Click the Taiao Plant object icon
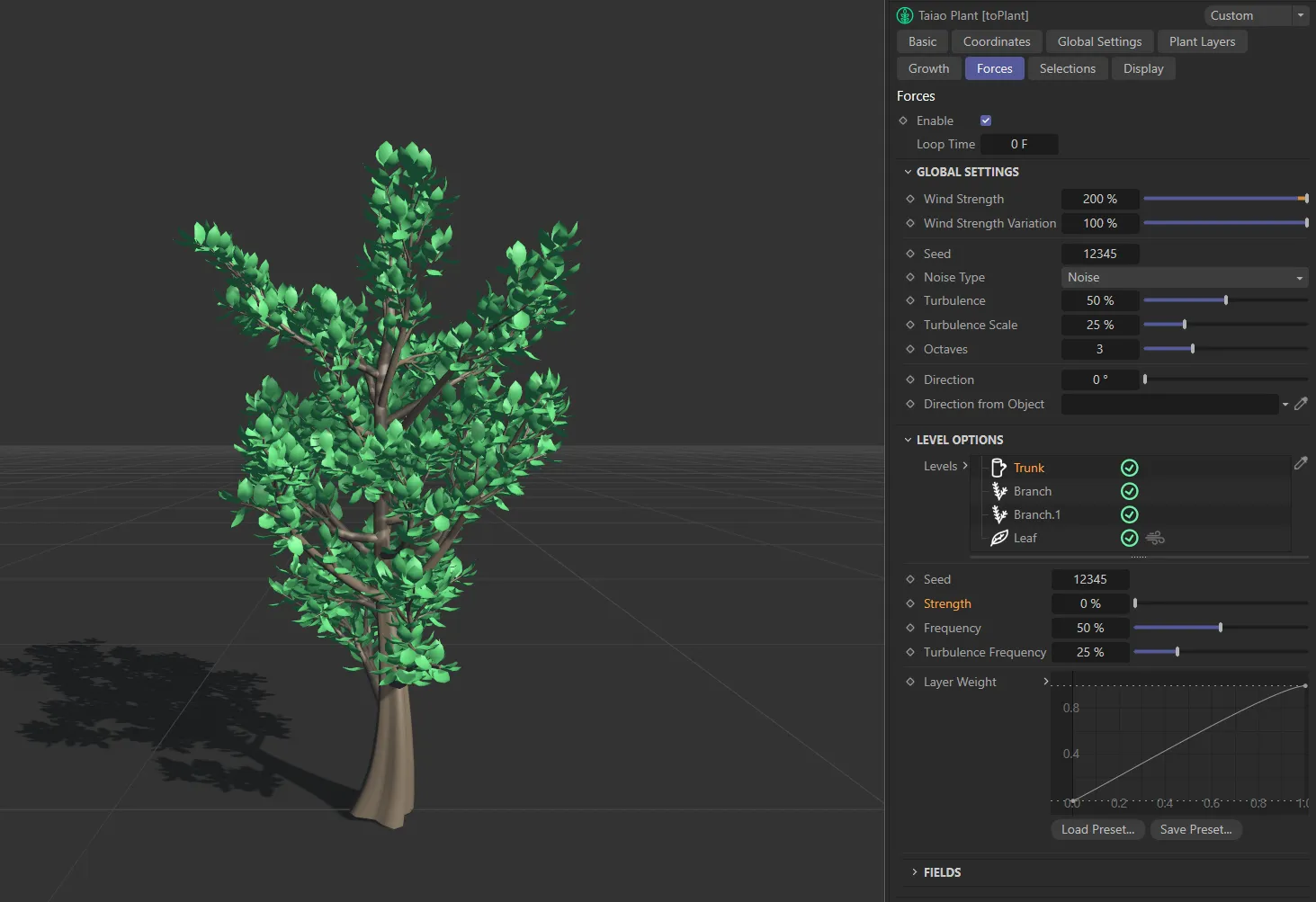Screen dimensions: 1316x902 click(x=905, y=15)
